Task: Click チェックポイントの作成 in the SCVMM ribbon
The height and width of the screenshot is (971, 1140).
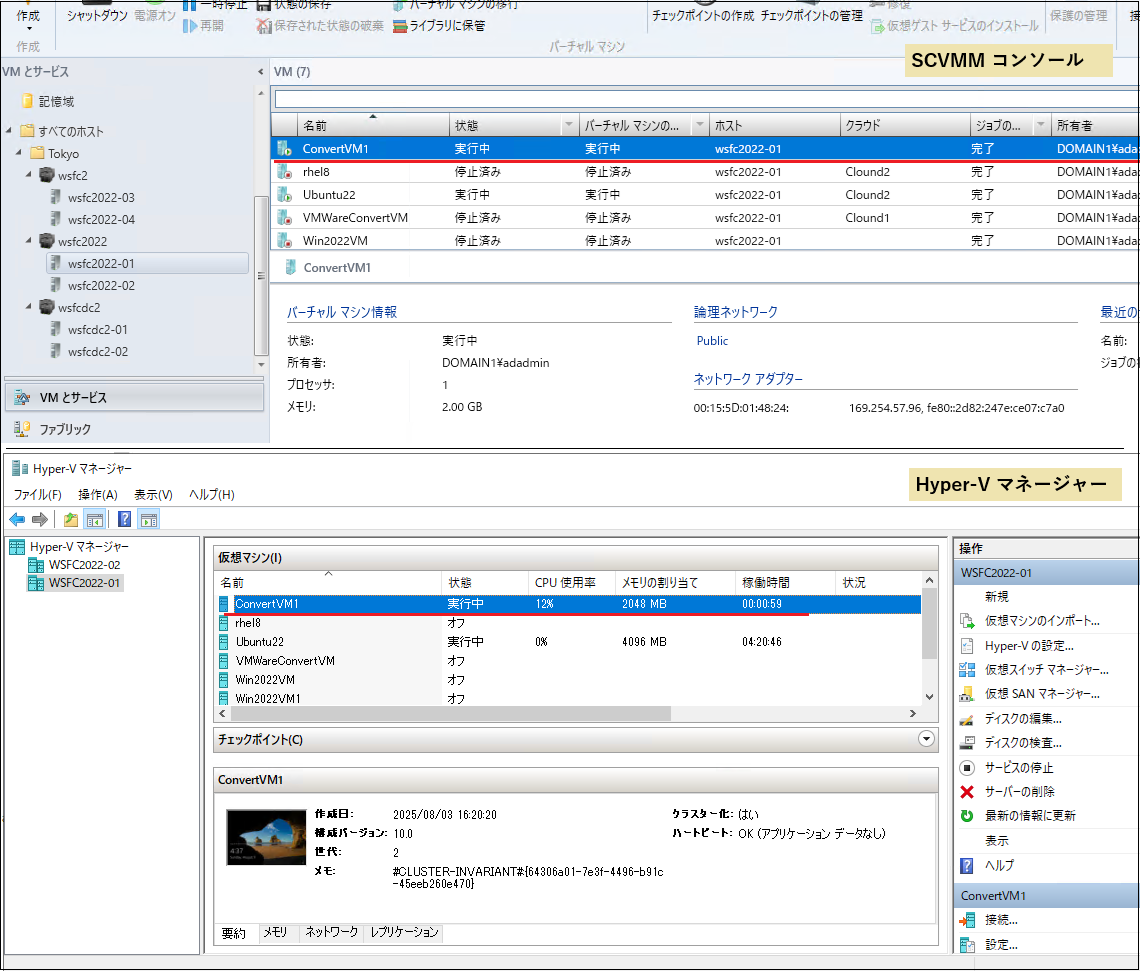Action: click(703, 16)
